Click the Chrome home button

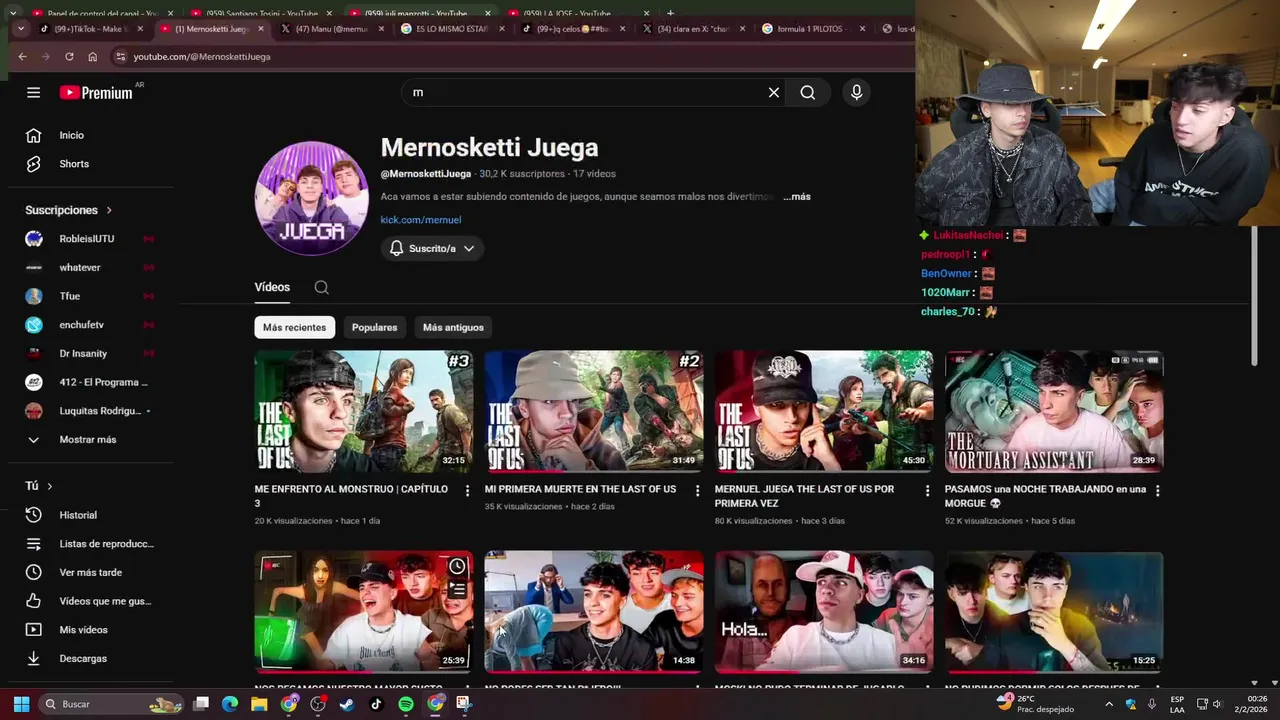tap(92, 57)
